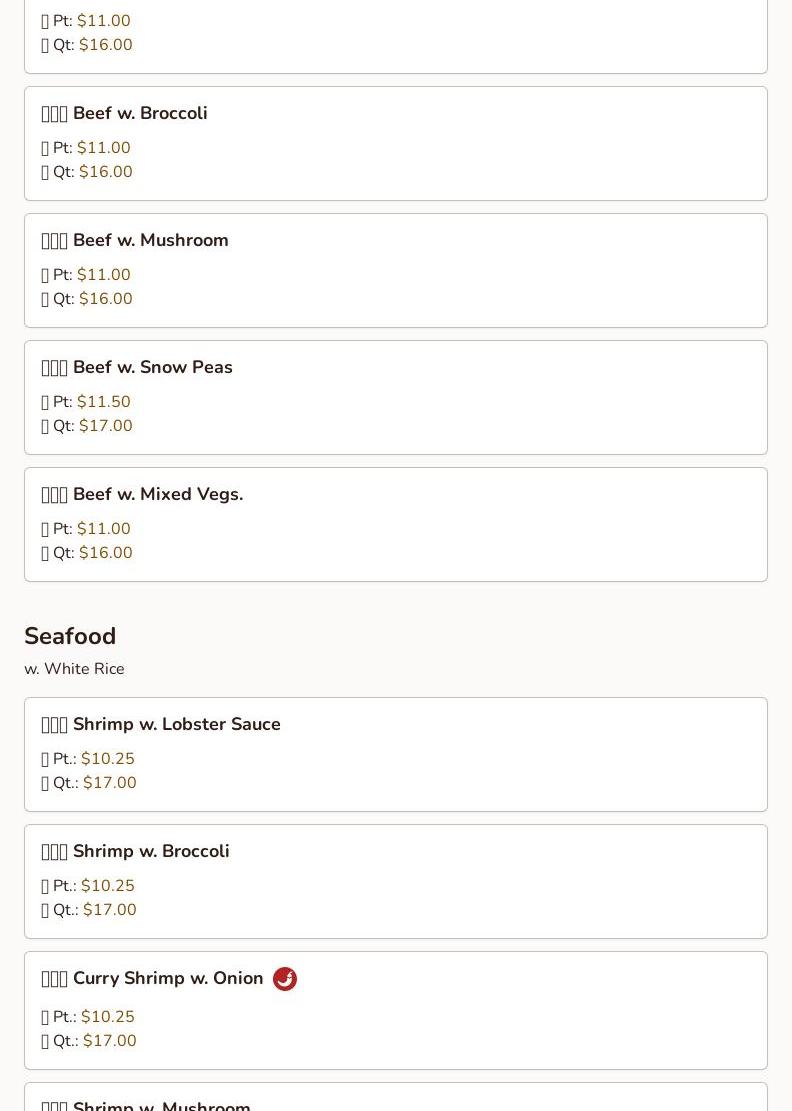Click the pint price for Curry Shrimp w. Onion
792x1111 pixels.
click(x=108, y=1017)
